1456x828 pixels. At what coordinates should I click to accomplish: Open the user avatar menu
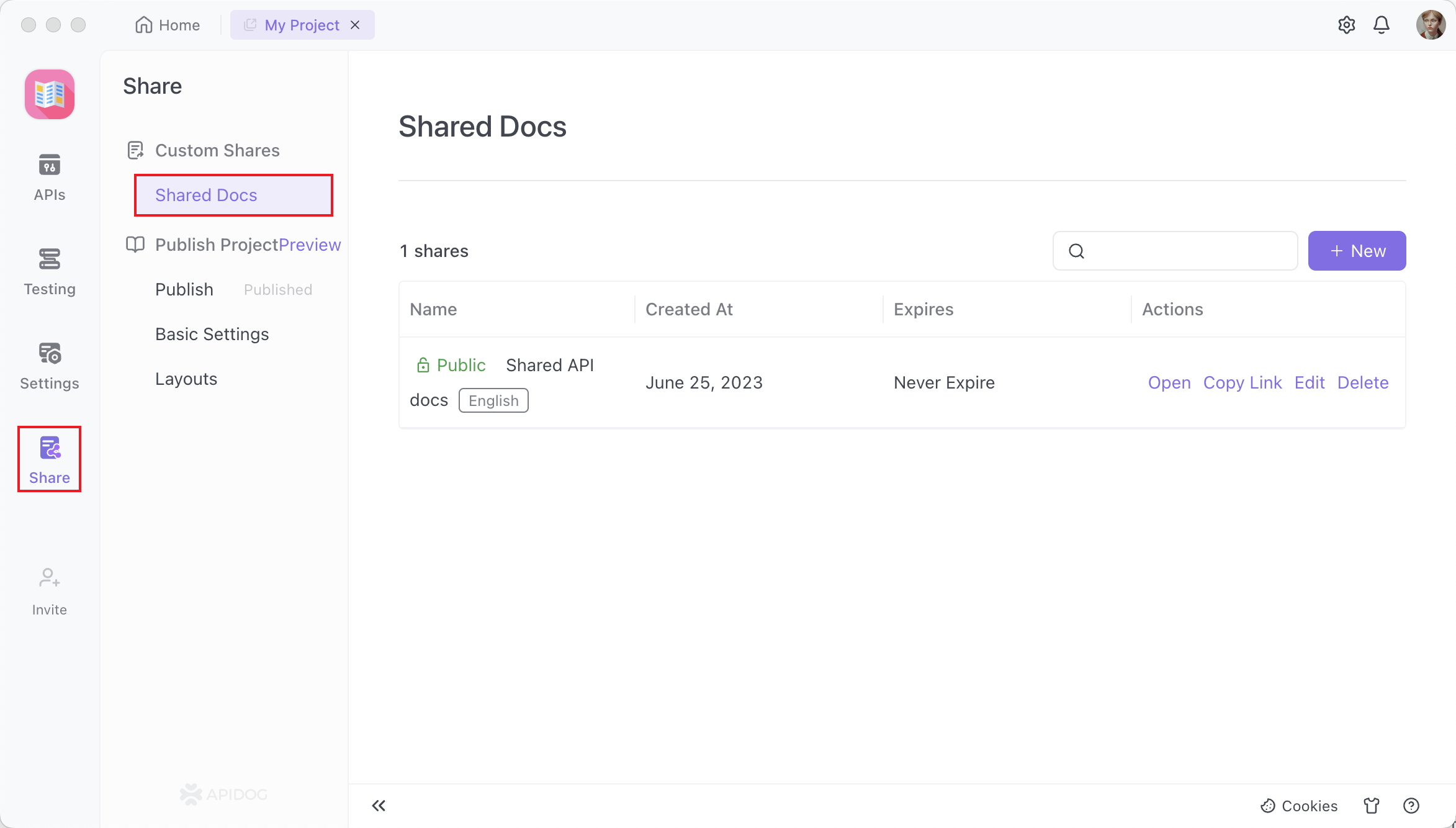coord(1431,25)
